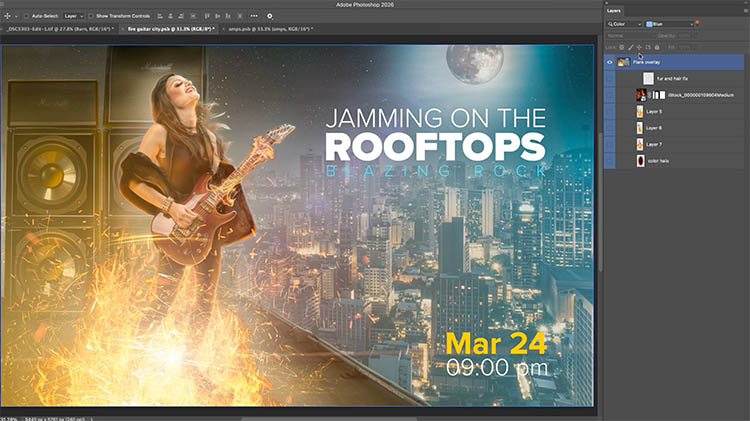Viewport: 750px width, 421px height.
Task: Click the Flare overlay layer thumbnail
Action: pos(623,62)
